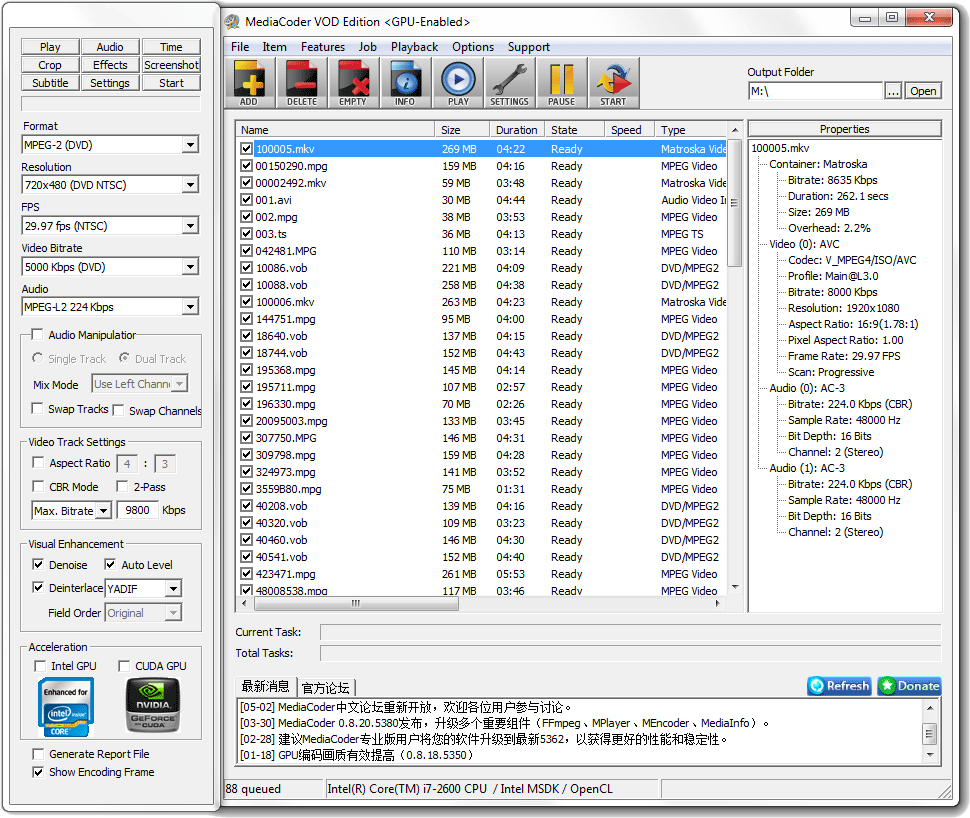Open the File menu

[x=240, y=47]
